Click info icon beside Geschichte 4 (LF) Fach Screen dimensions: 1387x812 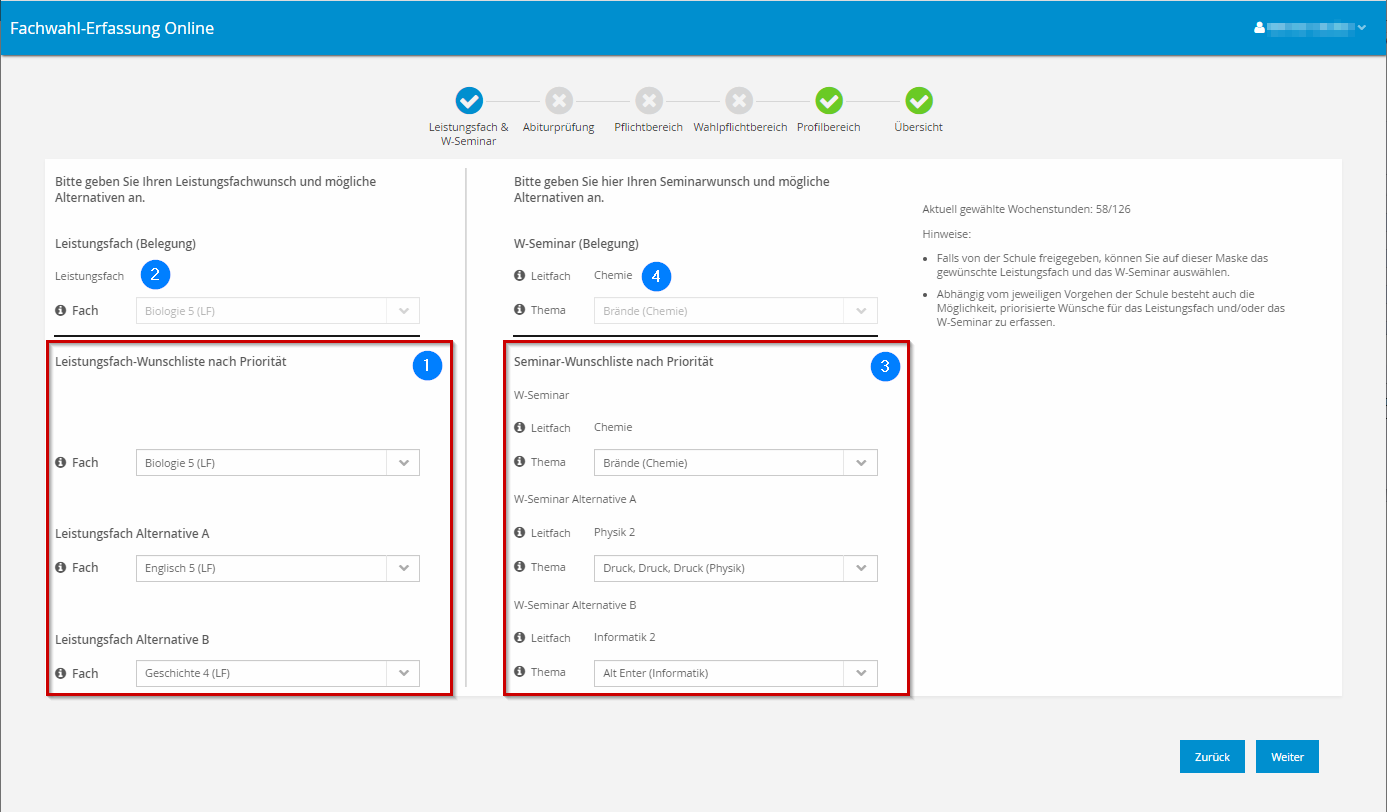pos(61,673)
